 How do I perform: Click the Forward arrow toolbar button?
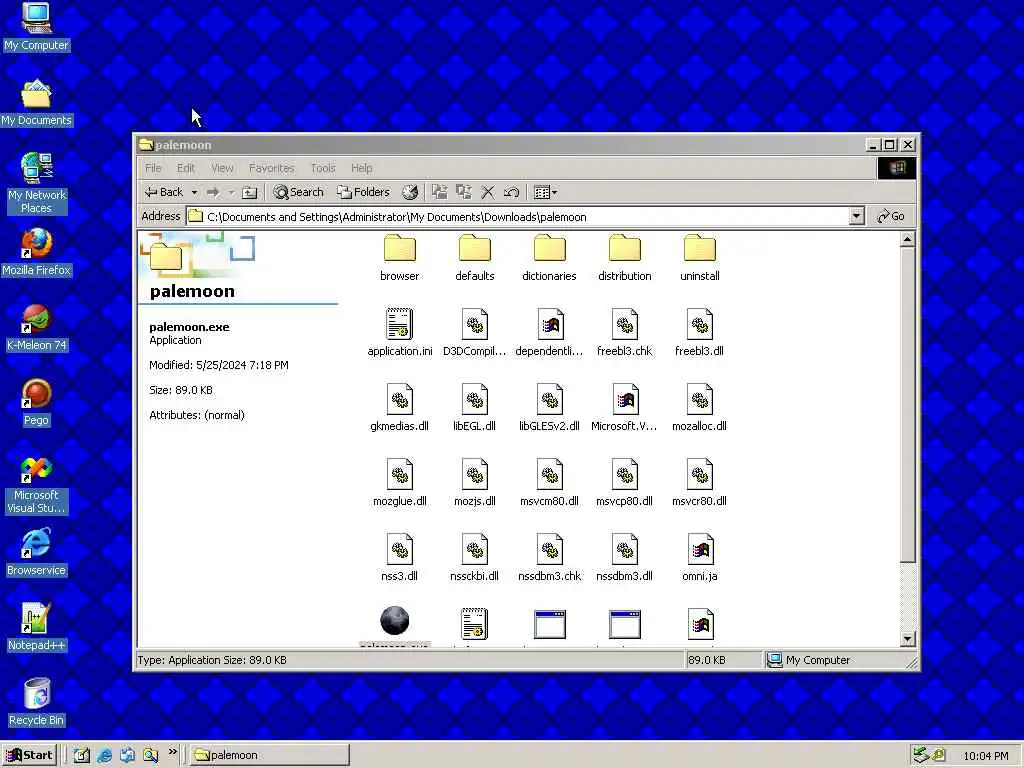coord(213,192)
